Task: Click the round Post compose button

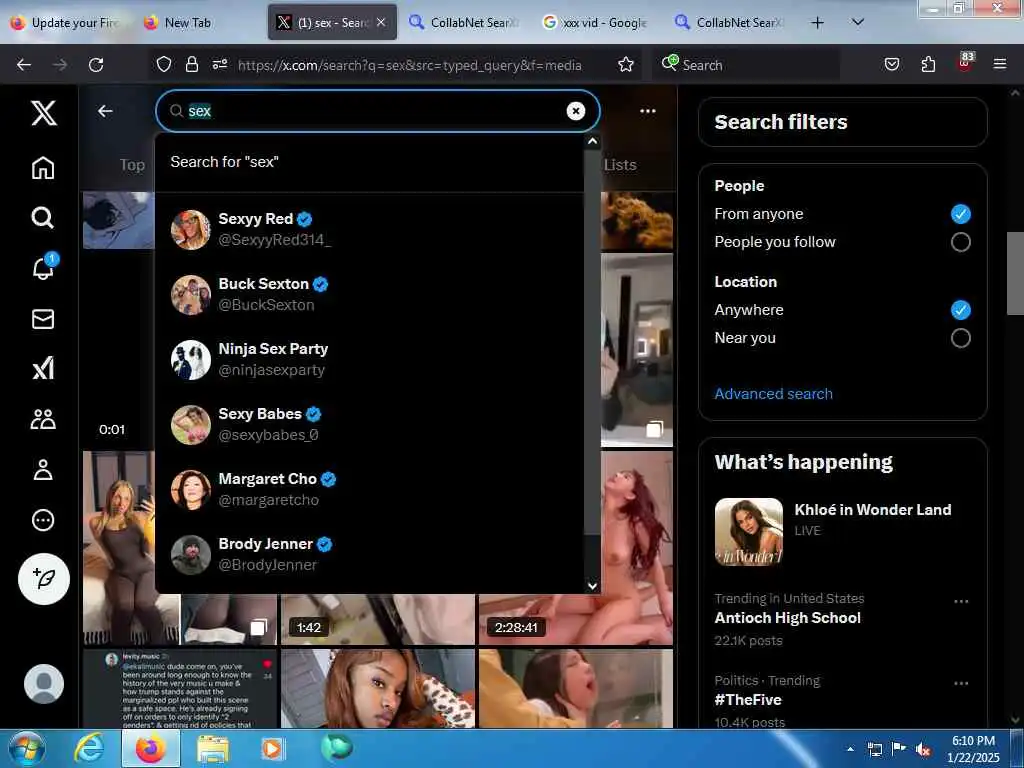Action: point(44,579)
